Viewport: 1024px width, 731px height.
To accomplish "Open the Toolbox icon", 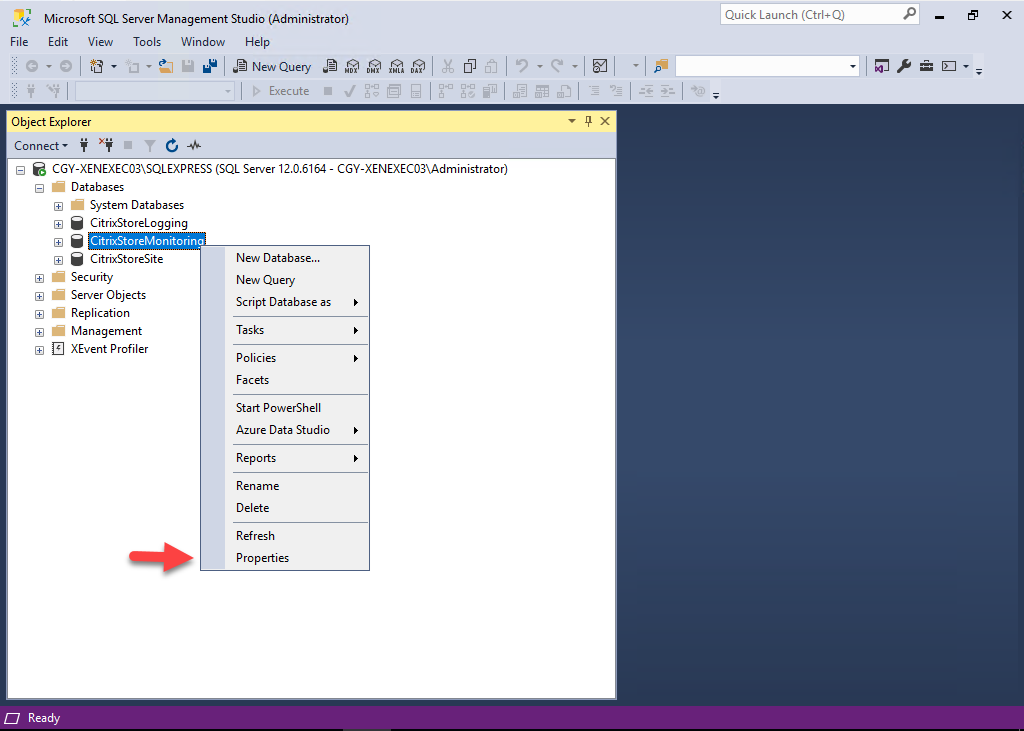I will 926,66.
